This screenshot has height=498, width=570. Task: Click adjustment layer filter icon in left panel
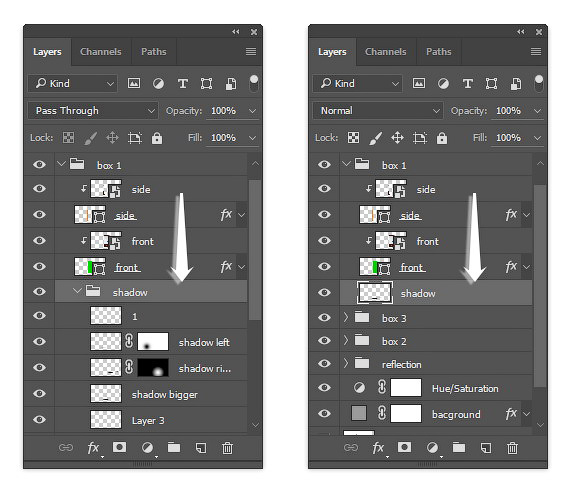(158, 84)
